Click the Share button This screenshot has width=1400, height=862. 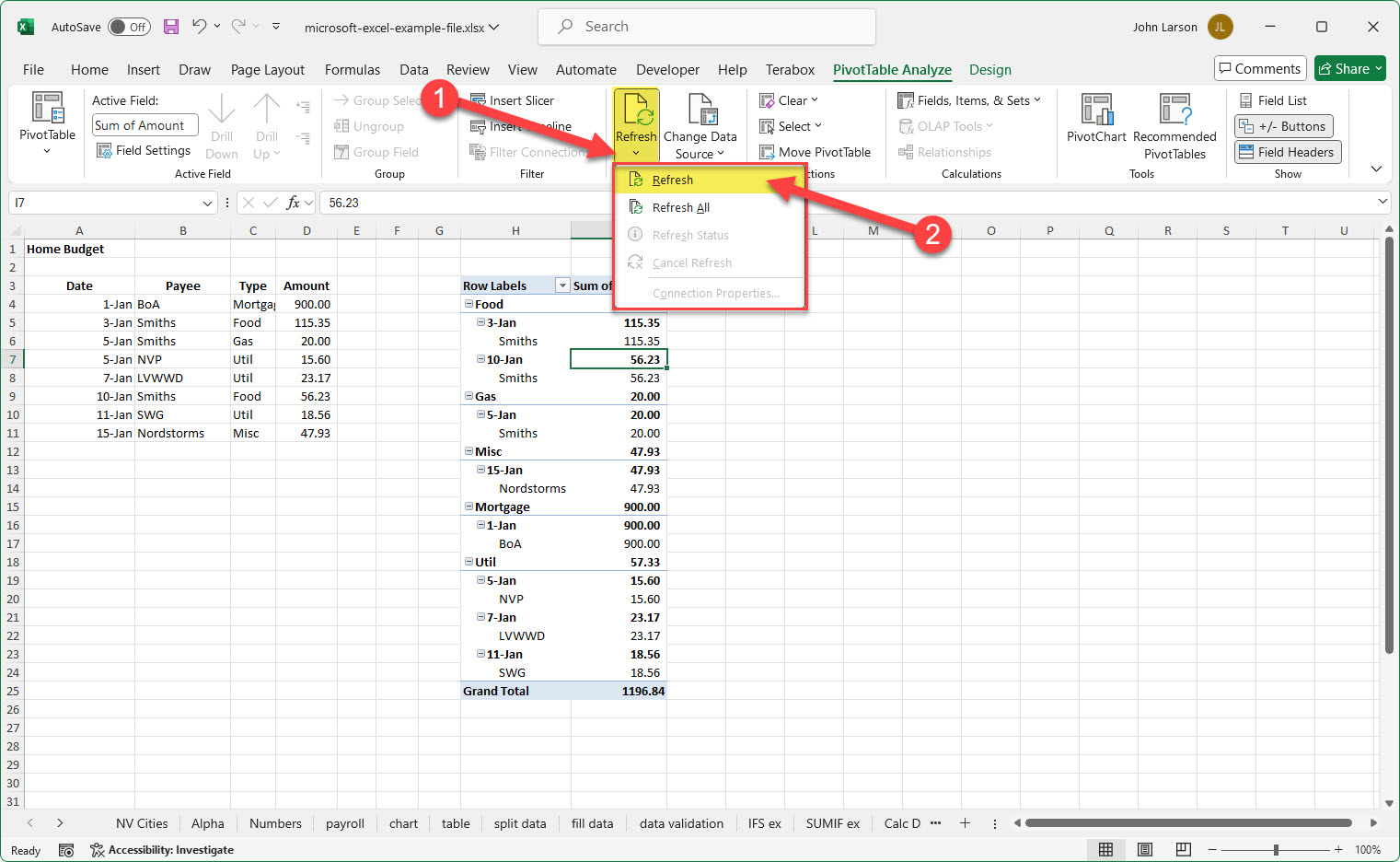click(x=1349, y=68)
